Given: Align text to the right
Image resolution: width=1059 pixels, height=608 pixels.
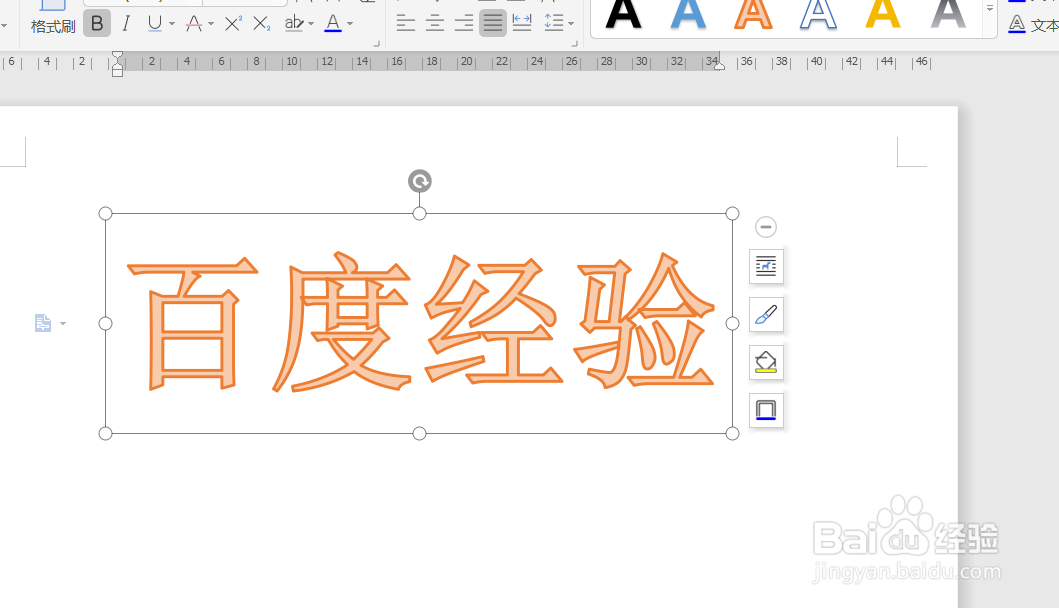Looking at the screenshot, I should [463, 24].
